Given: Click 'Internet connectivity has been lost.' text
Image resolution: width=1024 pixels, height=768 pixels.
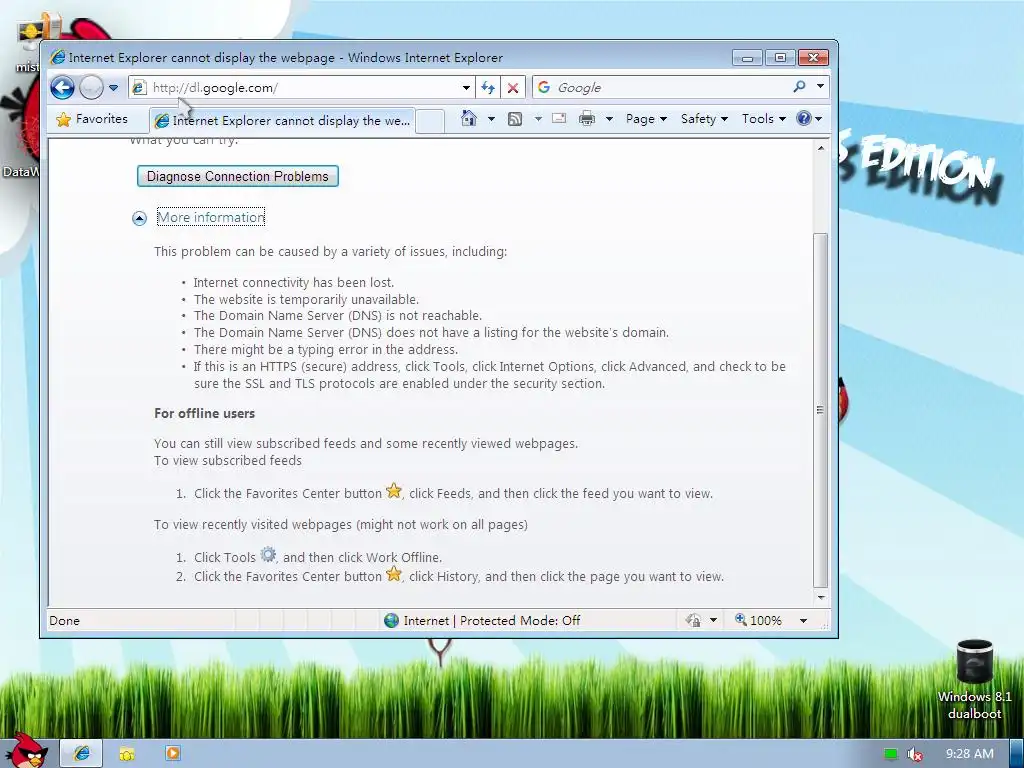Looking at the screenshot, I should click(294, 283).
